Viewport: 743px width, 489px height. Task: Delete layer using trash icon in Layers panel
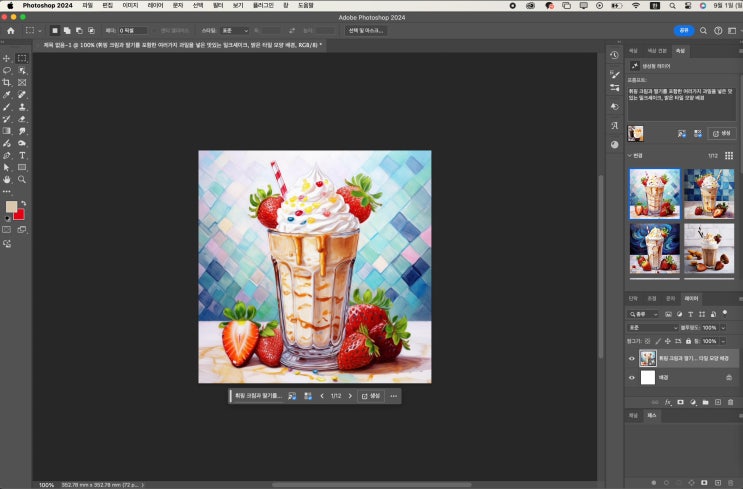point(730,402)
